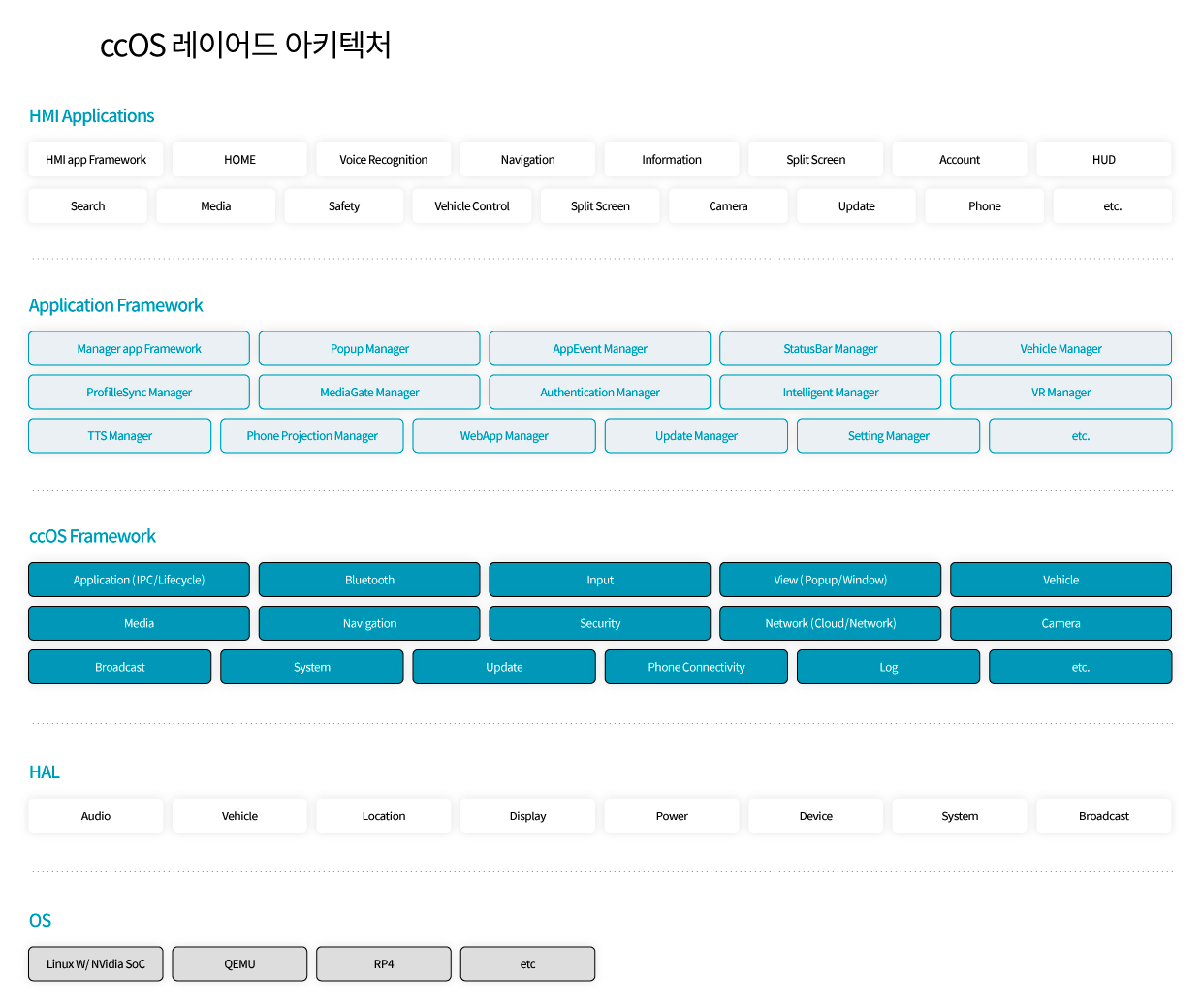
Task: Click the Phone Projection Manager block
Action: (311, 435)
